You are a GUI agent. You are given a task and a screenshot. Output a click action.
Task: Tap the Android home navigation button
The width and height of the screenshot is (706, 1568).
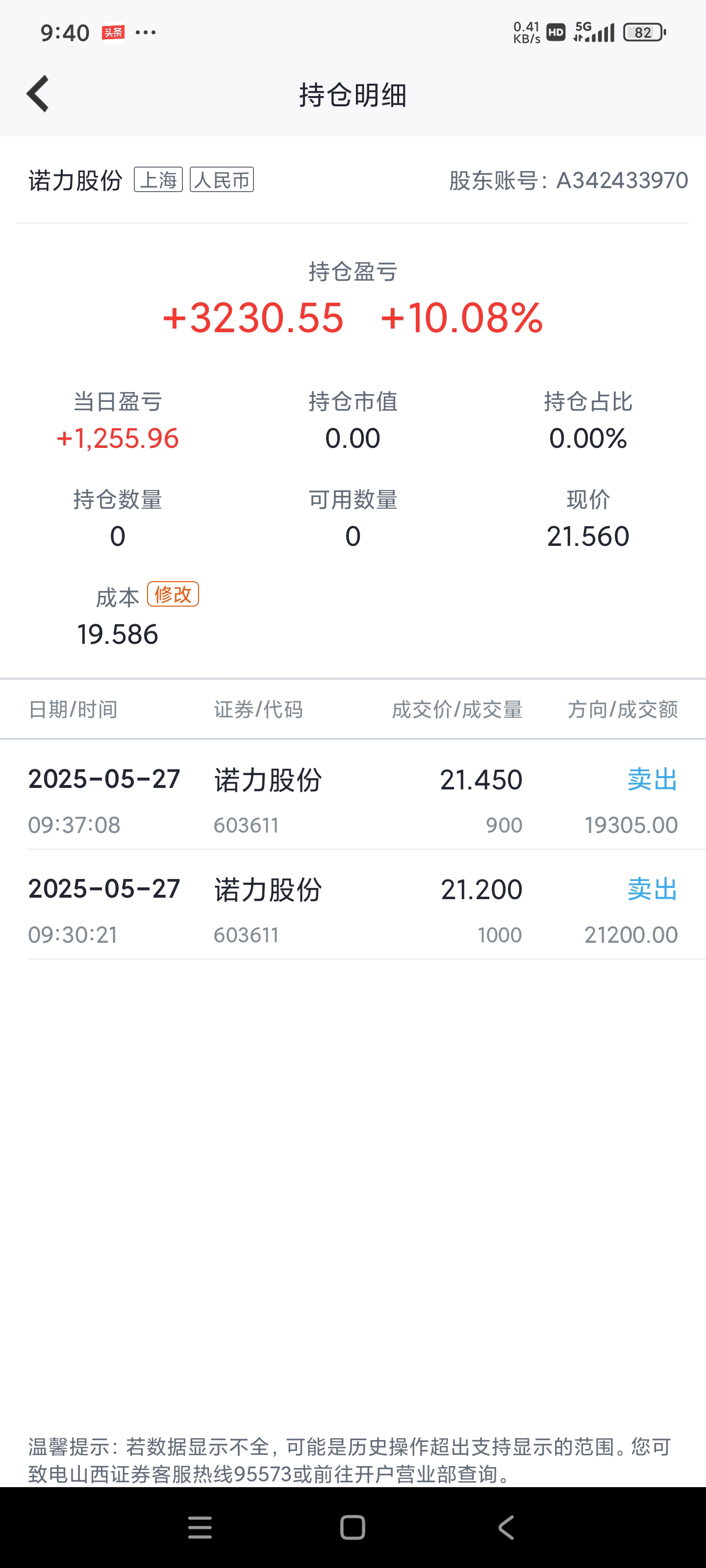(353, 1527)
